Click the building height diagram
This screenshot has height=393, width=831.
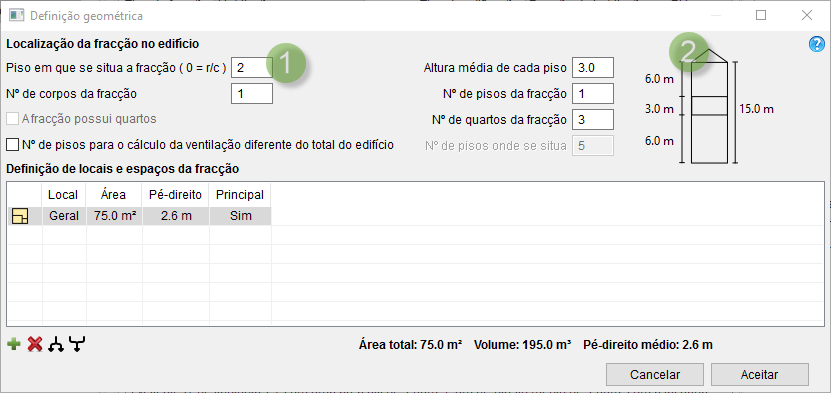point(708,106)
